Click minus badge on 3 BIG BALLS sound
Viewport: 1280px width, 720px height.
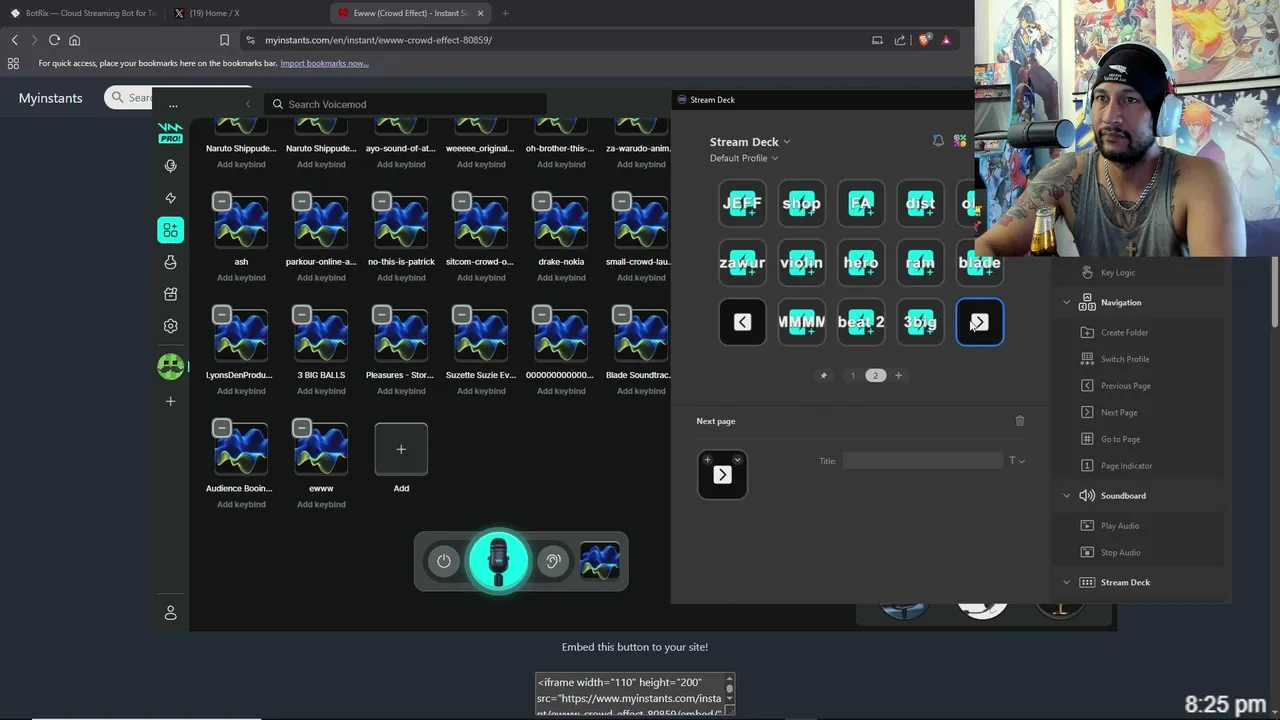click(302, 314)
